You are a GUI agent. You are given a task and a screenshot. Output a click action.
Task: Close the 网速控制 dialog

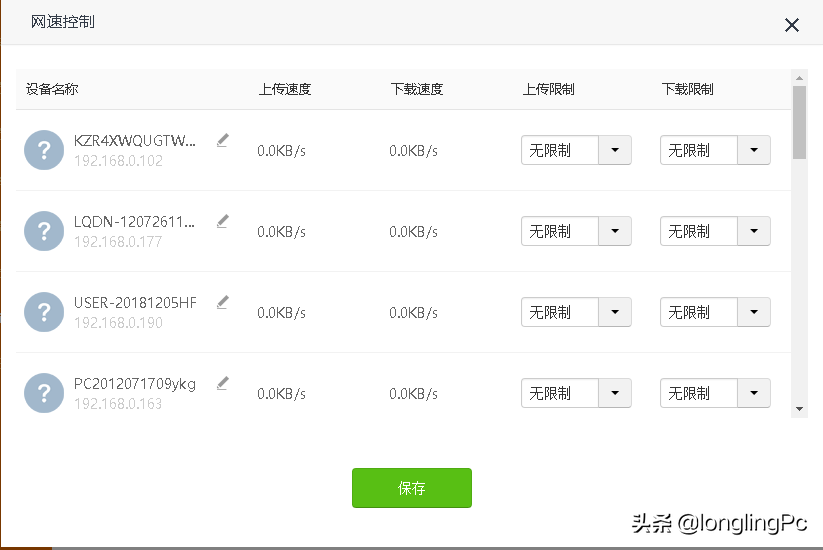(x=792, y=25)
